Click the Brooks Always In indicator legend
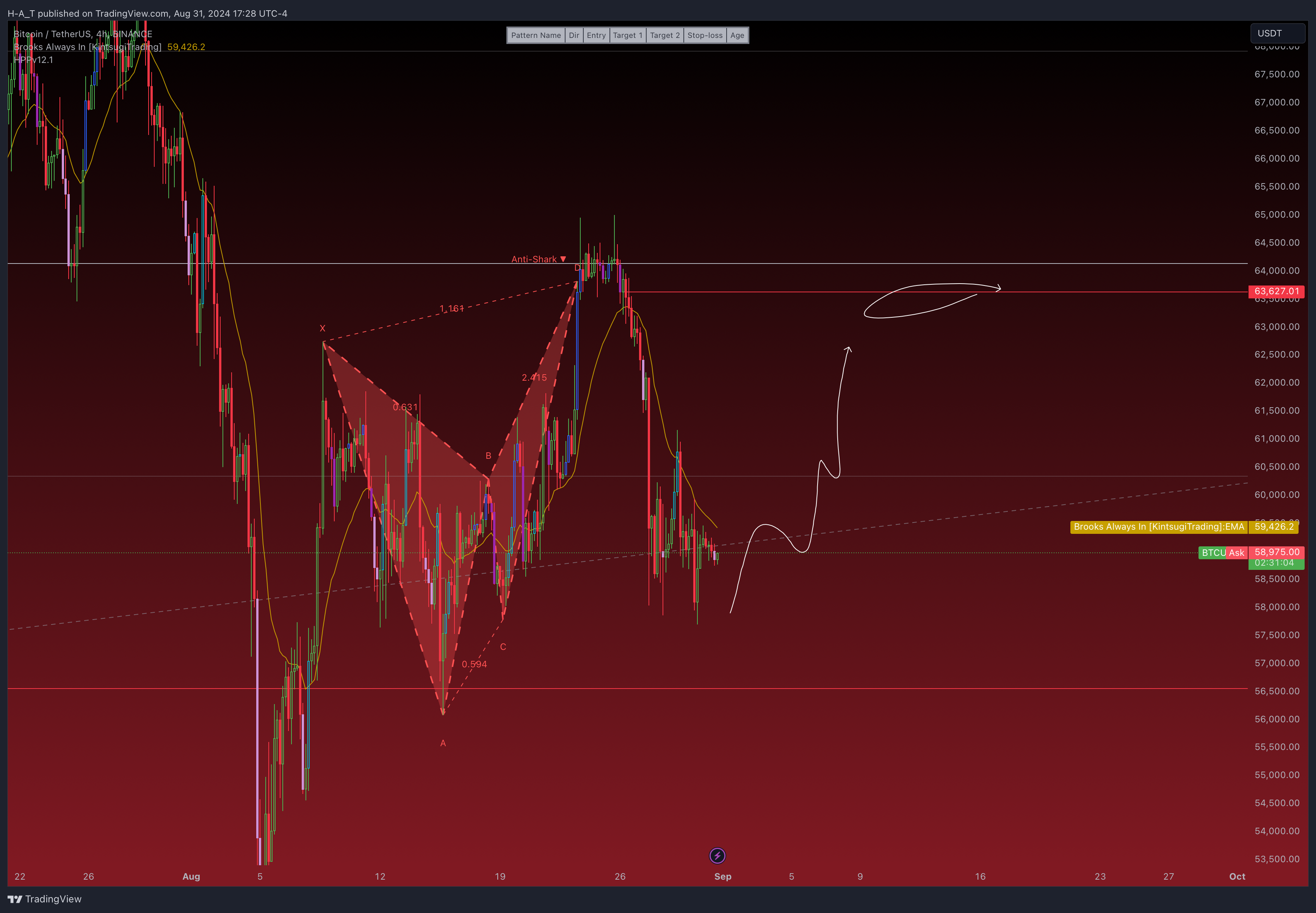Screen dimensions: 1316x913 [88, 47]
